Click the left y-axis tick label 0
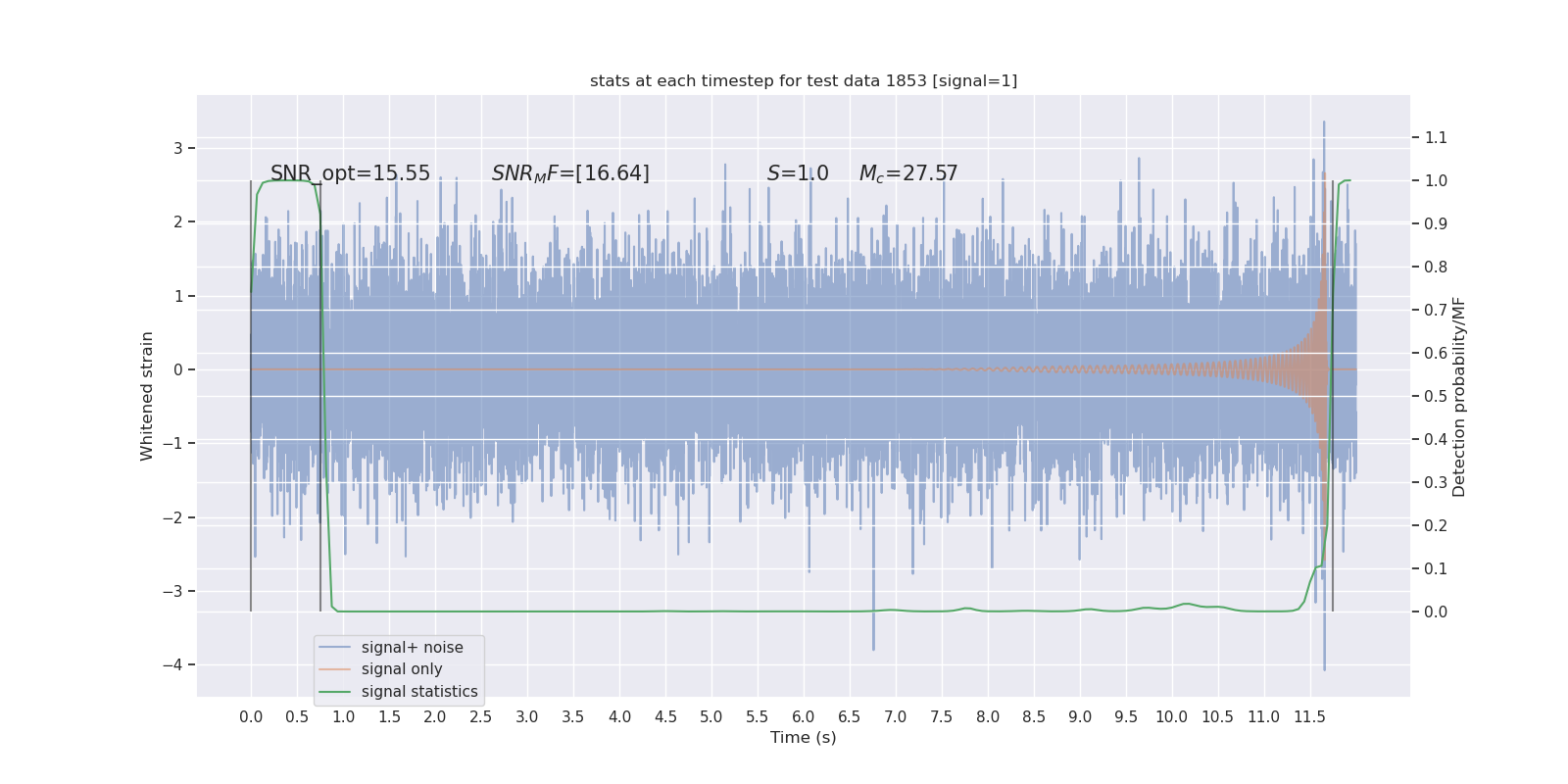Viewport: 1568px width, 784px height. (x=178, y=369)
